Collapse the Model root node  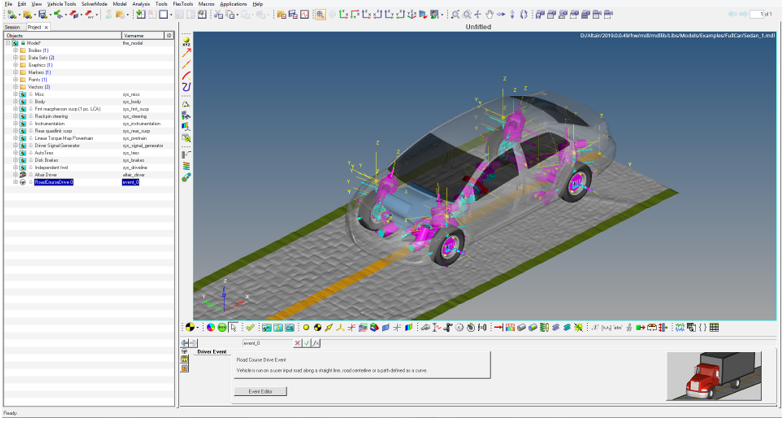(x=8, y=43)
